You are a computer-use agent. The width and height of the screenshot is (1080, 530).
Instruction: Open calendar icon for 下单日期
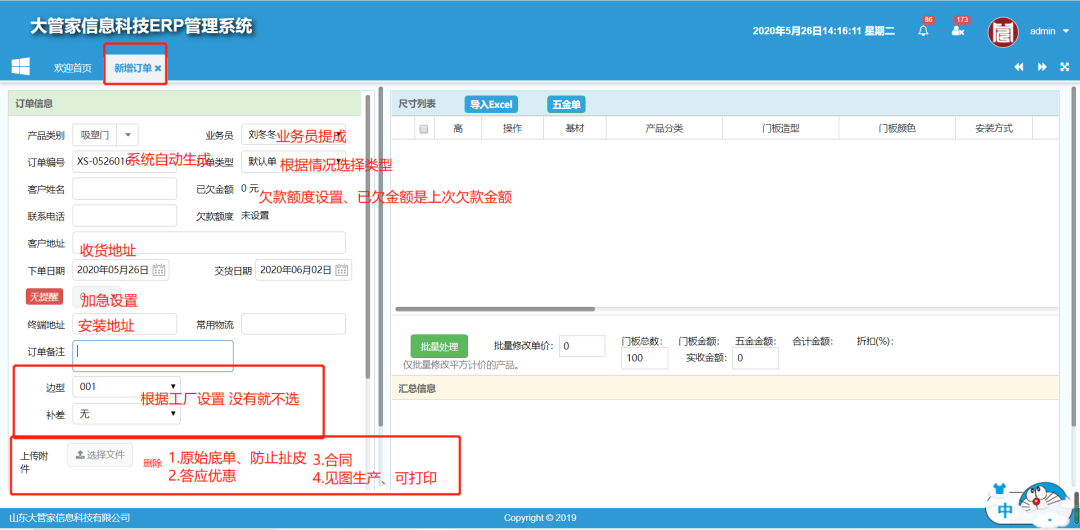pos(160,270)
